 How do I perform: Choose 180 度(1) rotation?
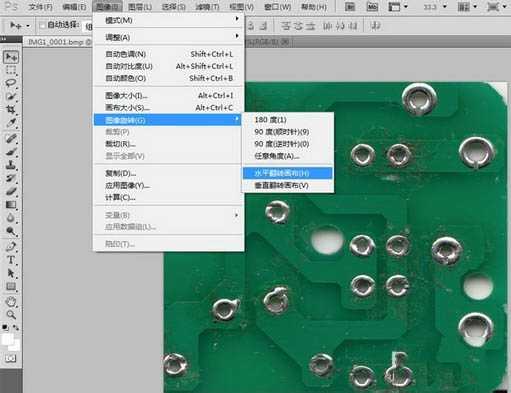[288, 119]
